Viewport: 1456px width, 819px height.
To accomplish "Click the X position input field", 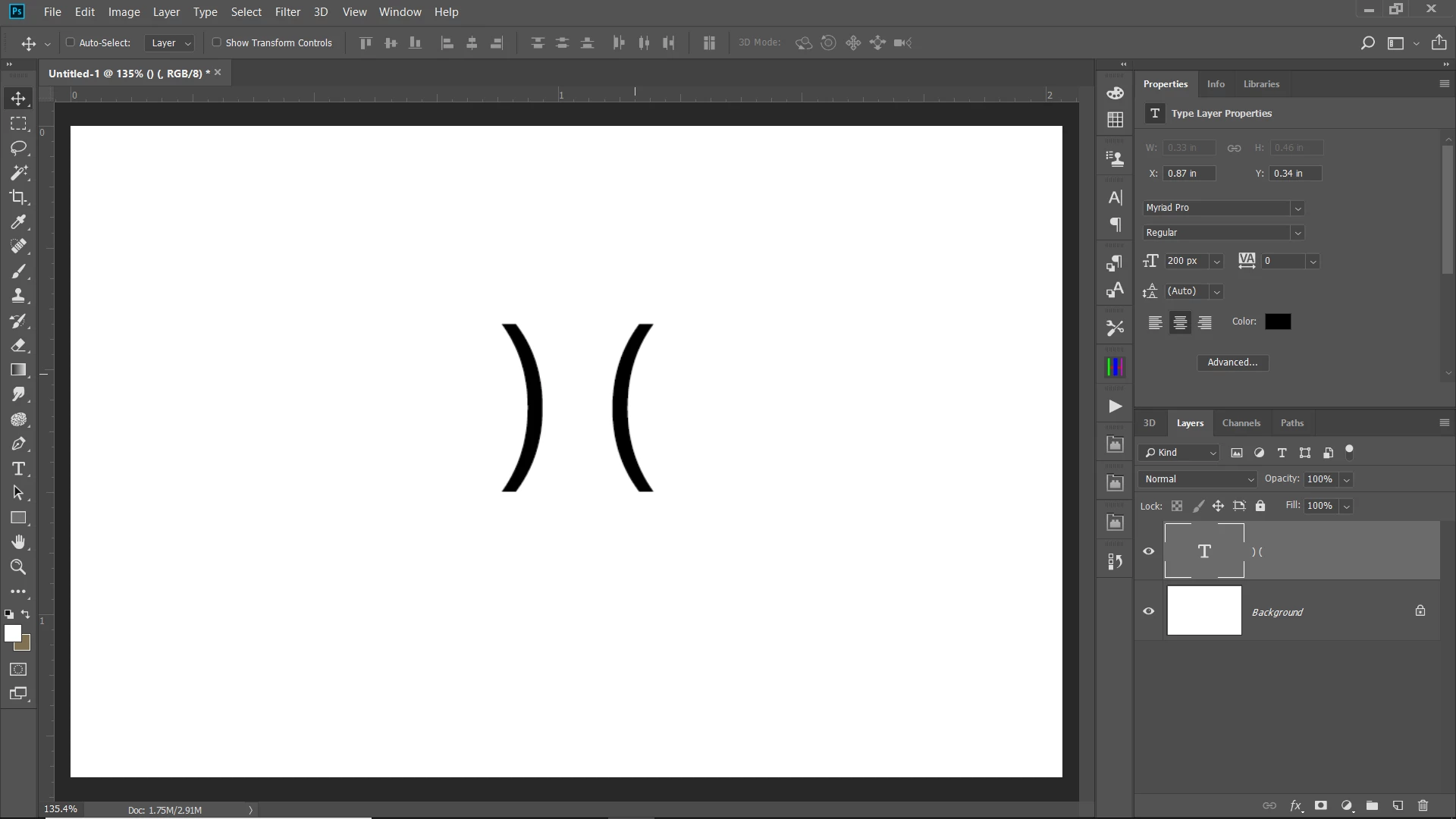I will [1188, 174].
